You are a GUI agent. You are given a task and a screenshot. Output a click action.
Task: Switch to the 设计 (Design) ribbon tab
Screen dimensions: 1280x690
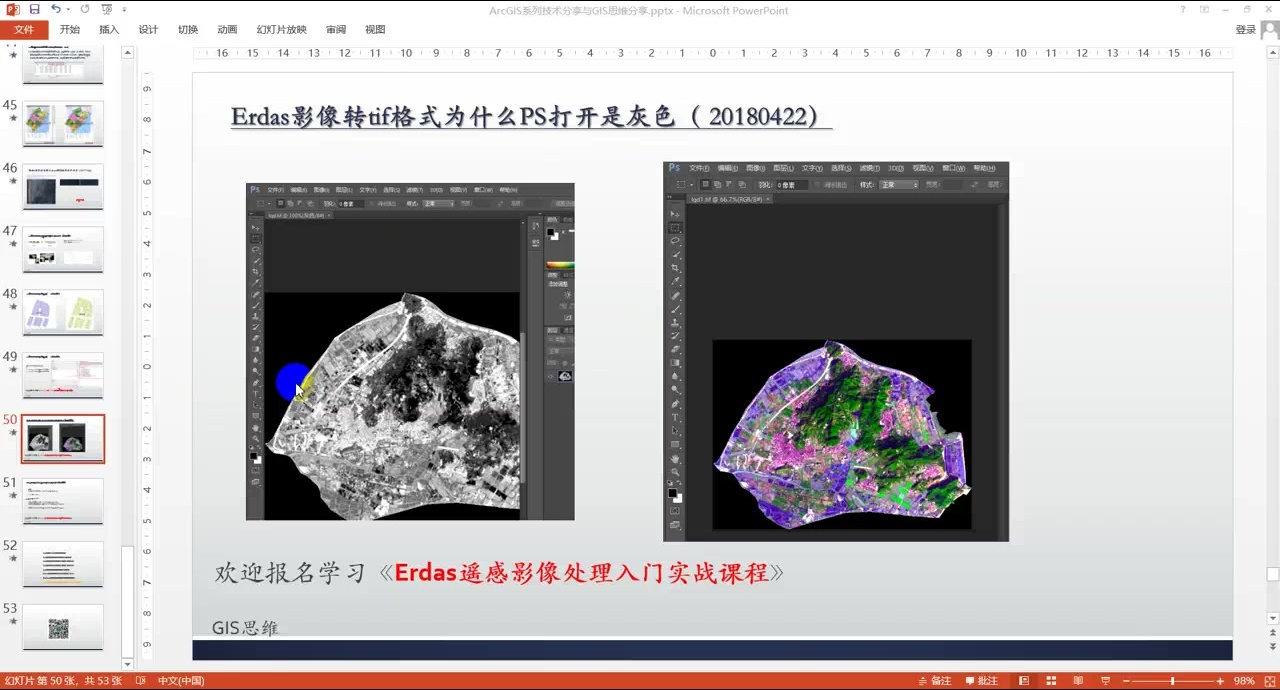coord(148,30)
